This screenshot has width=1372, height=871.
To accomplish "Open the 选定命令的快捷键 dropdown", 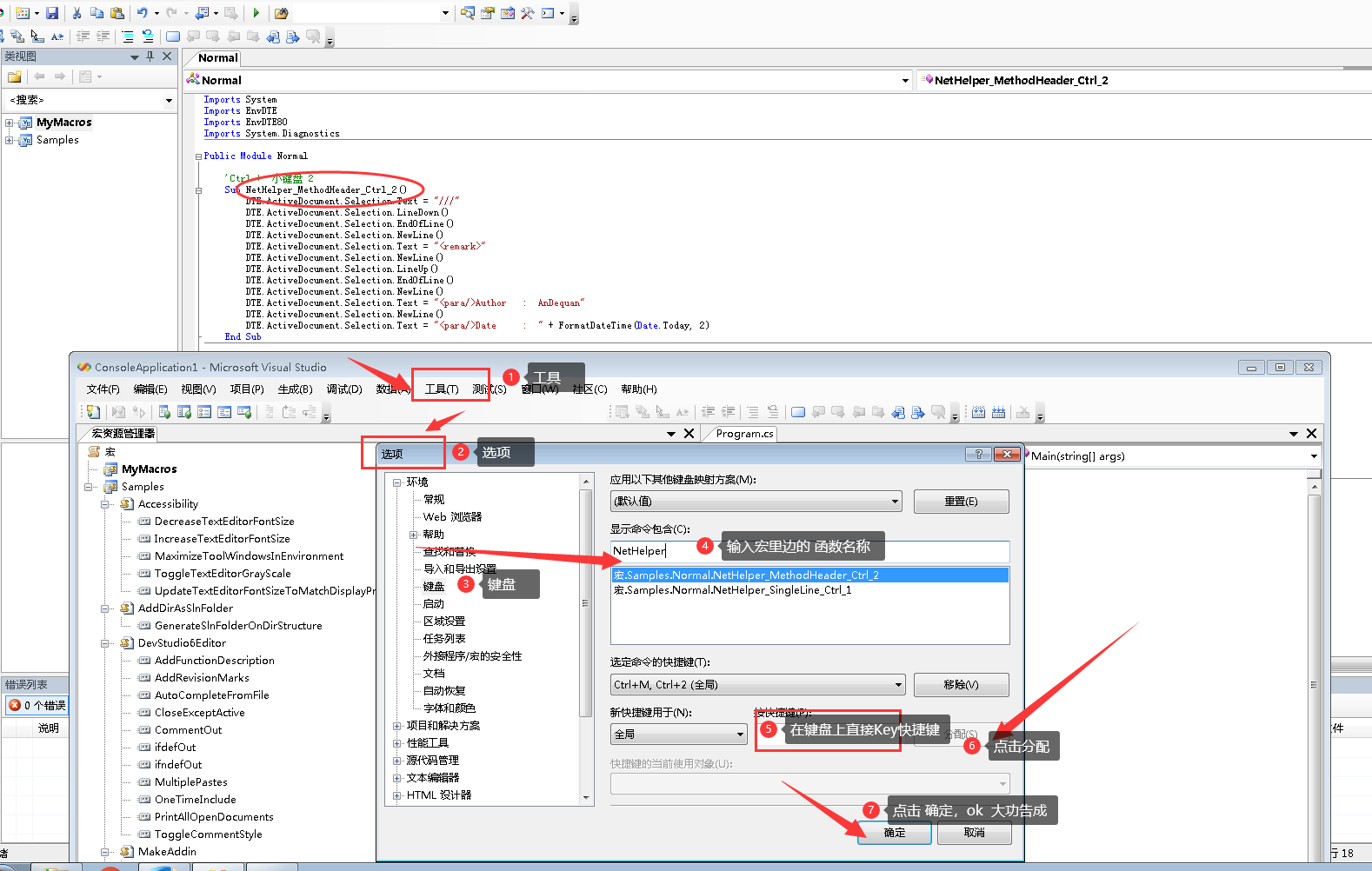I will tap(898, 685).
